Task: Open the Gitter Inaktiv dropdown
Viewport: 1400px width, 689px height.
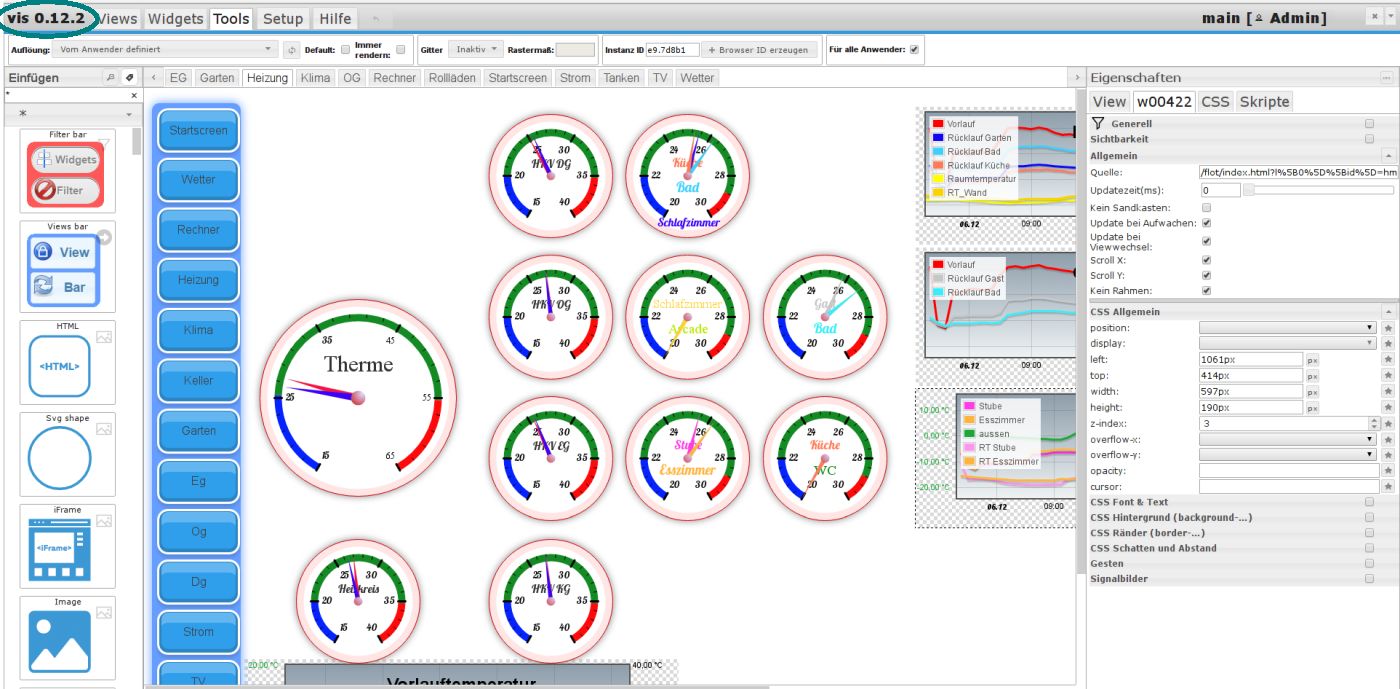Action: click(x=476, y=49)
